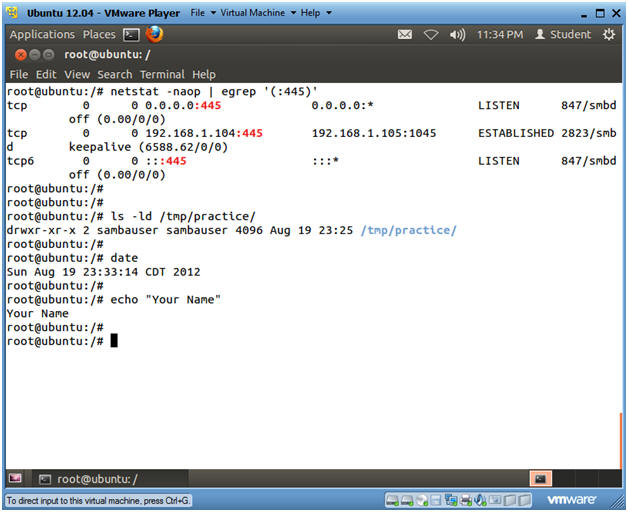This screenshot has width=628, height=512.
Task: Click the printer device icon
Action: pos(466,500)
